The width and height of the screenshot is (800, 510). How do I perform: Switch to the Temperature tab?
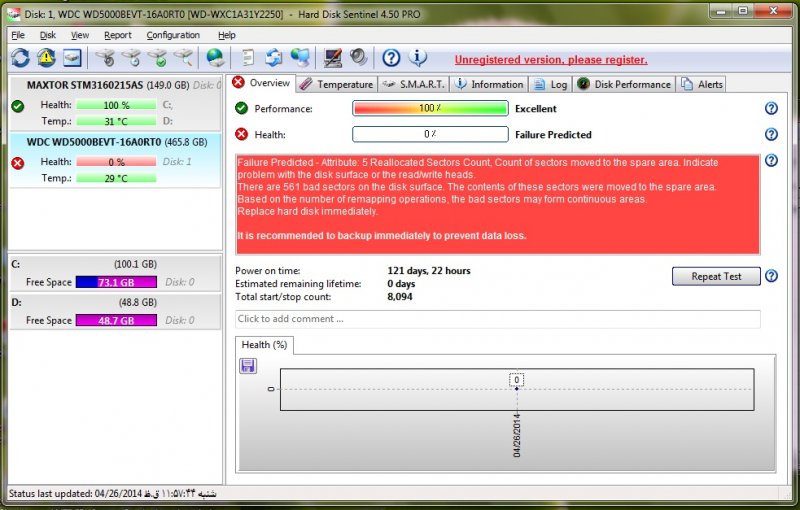(336, 84)
